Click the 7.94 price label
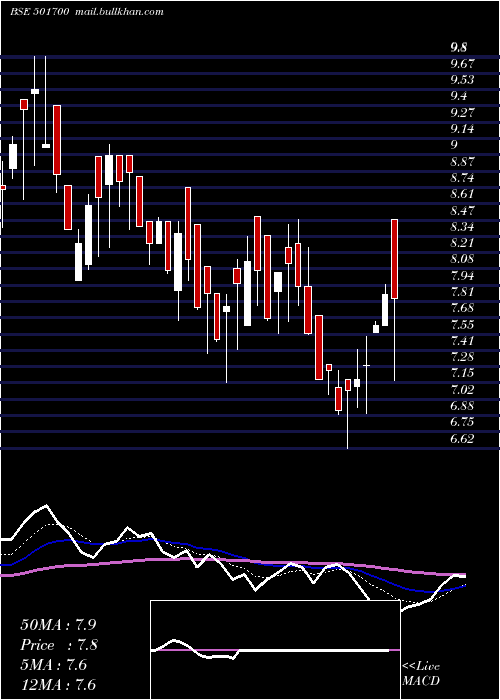Screen dimensions: 500x700 pyautogui.click(x=462, y=275)
